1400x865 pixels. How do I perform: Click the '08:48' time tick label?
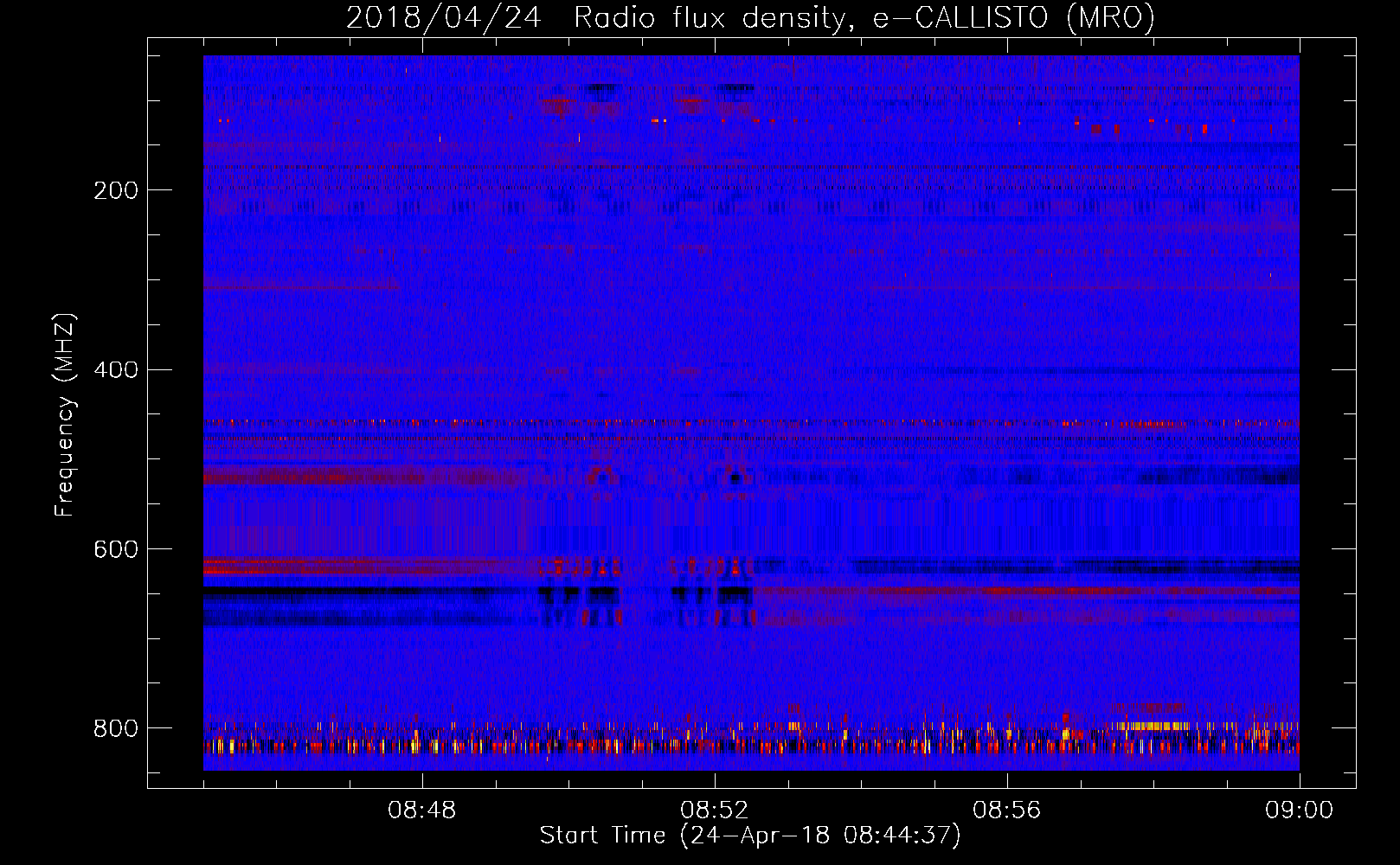(x=421, y=811)
